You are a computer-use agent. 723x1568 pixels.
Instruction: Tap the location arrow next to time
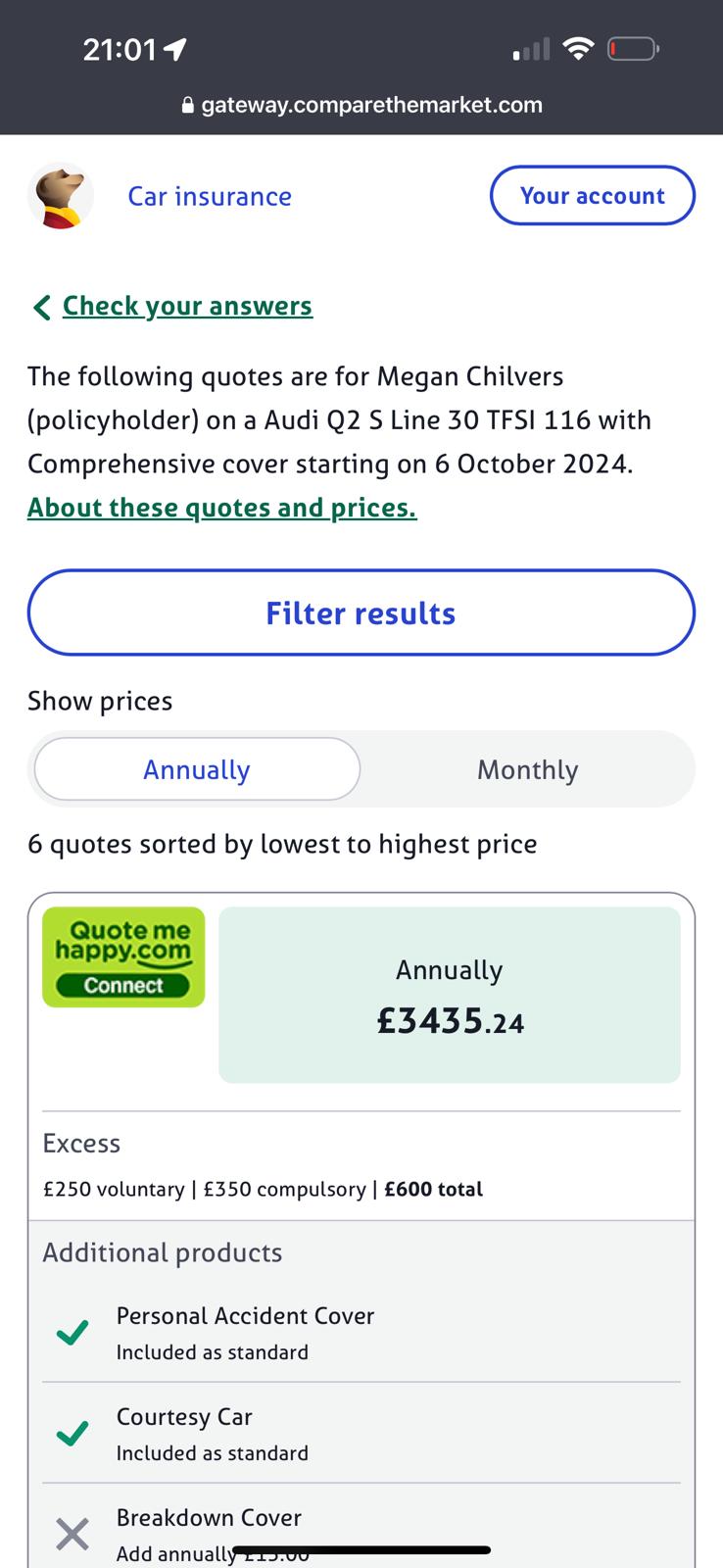click(175, 49)
